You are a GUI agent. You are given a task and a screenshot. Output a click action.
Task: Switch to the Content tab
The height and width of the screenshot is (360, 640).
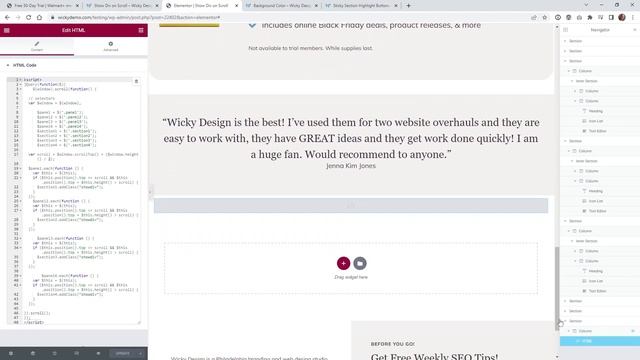click(37, 46)
